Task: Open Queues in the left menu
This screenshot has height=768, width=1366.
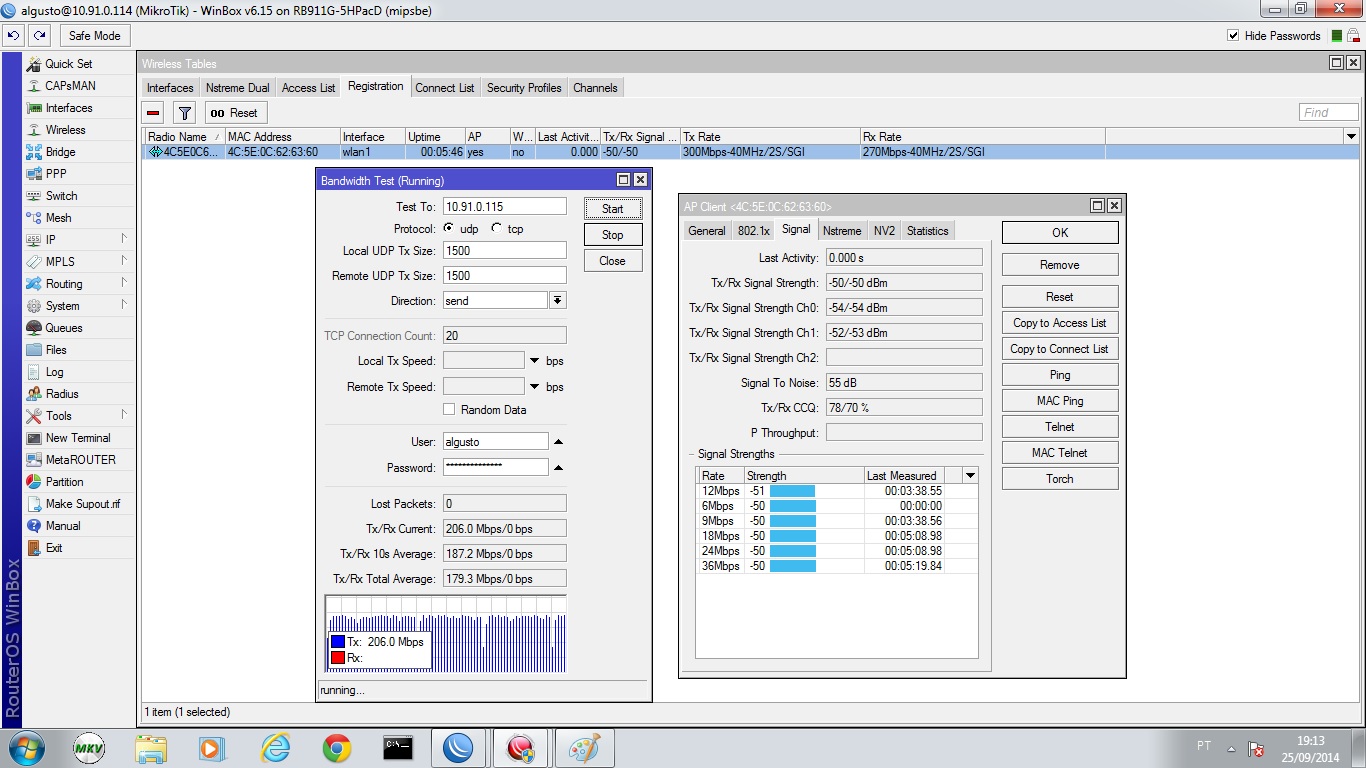Action: pyautogui.click(x=63, y=328)
